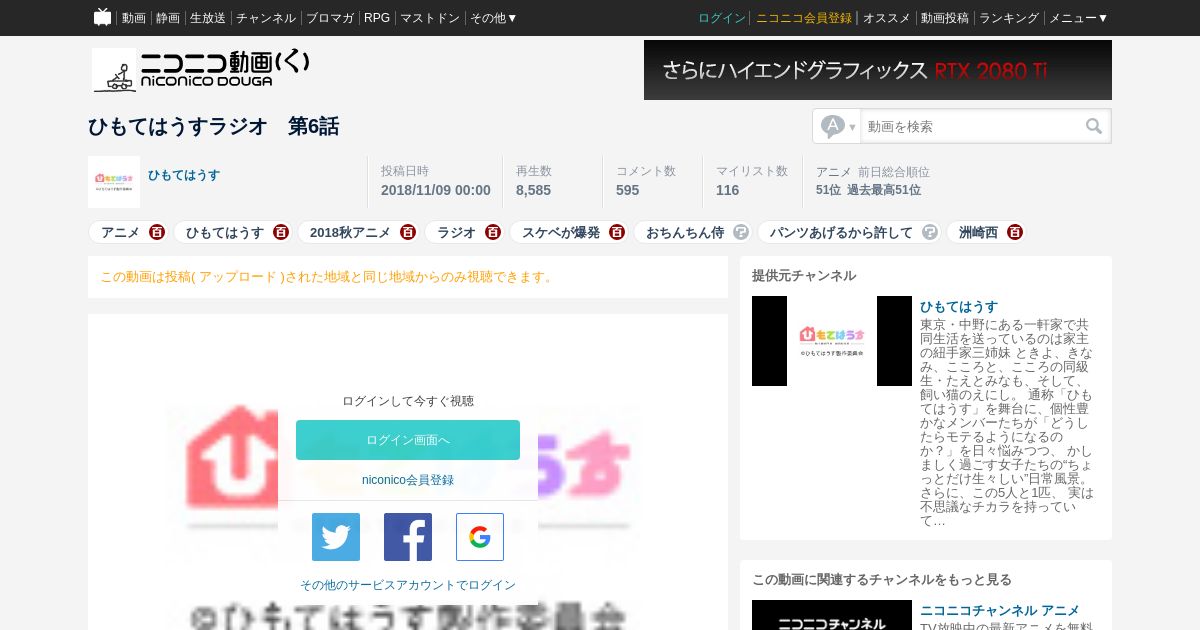Click the mylist count 116

[x=727, y=190]
